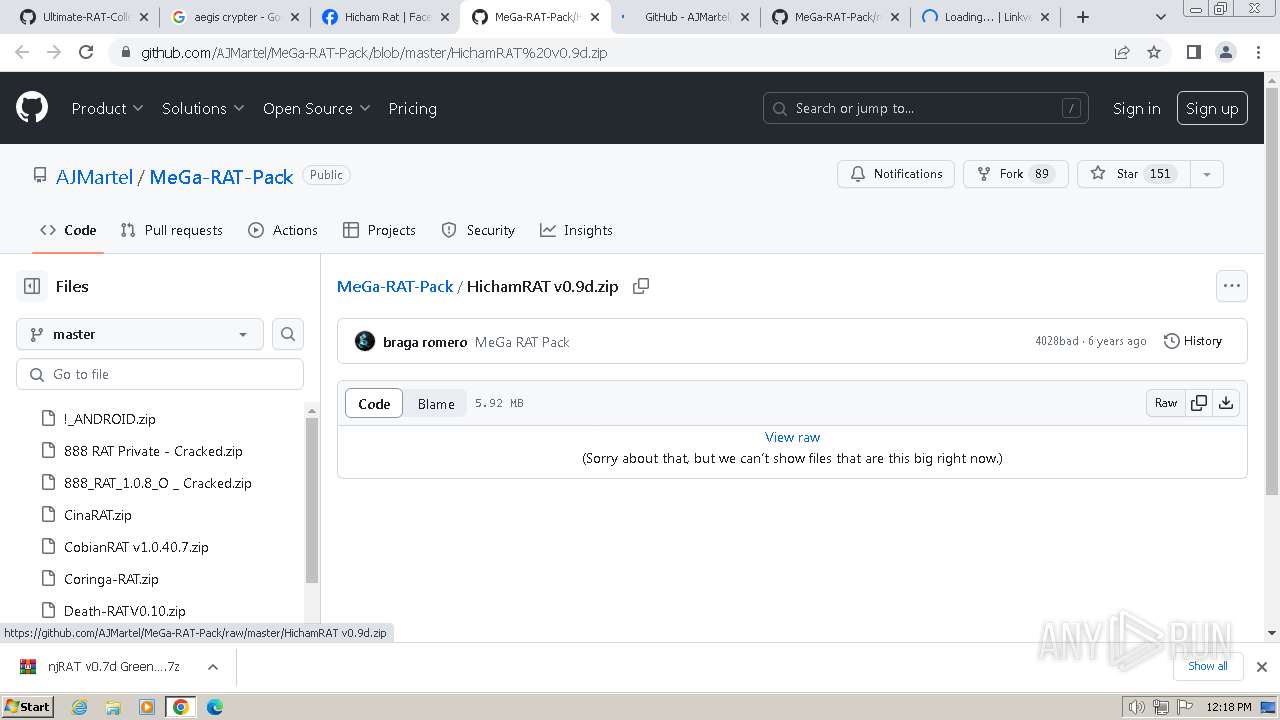This screenshot has width=1280, height=720.
Task: Expand the Product menu
Action: 107,108
